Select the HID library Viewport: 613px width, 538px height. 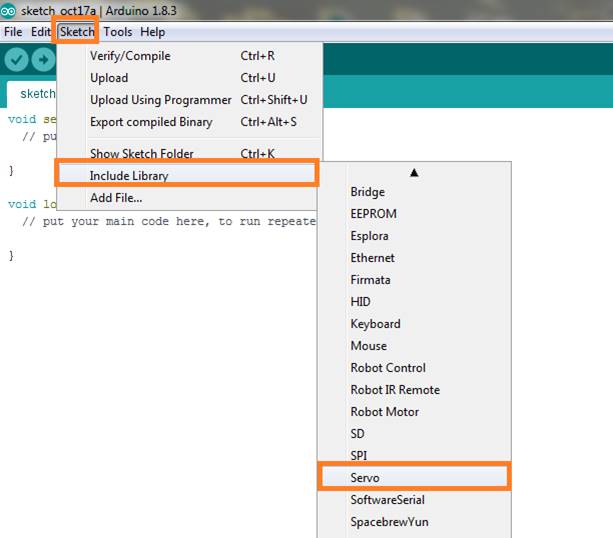414,301
